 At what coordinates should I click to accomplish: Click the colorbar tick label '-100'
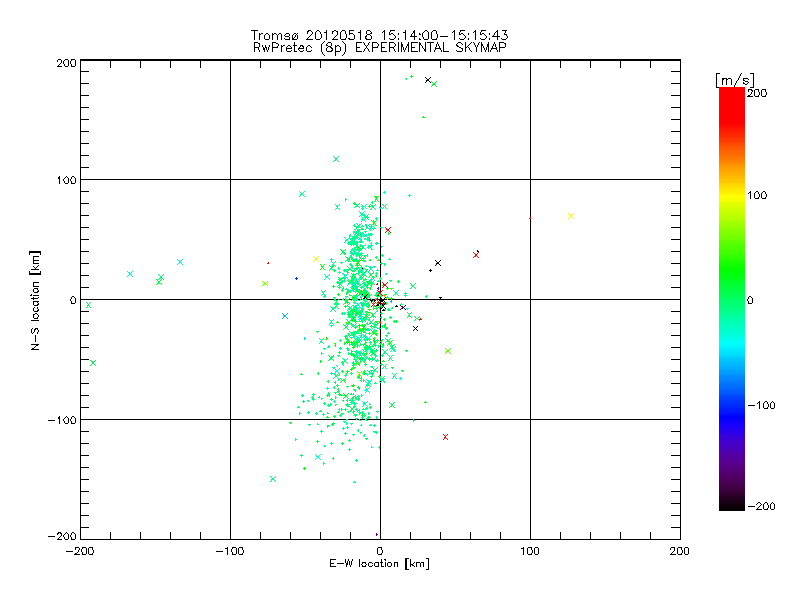tap(761, 405)
